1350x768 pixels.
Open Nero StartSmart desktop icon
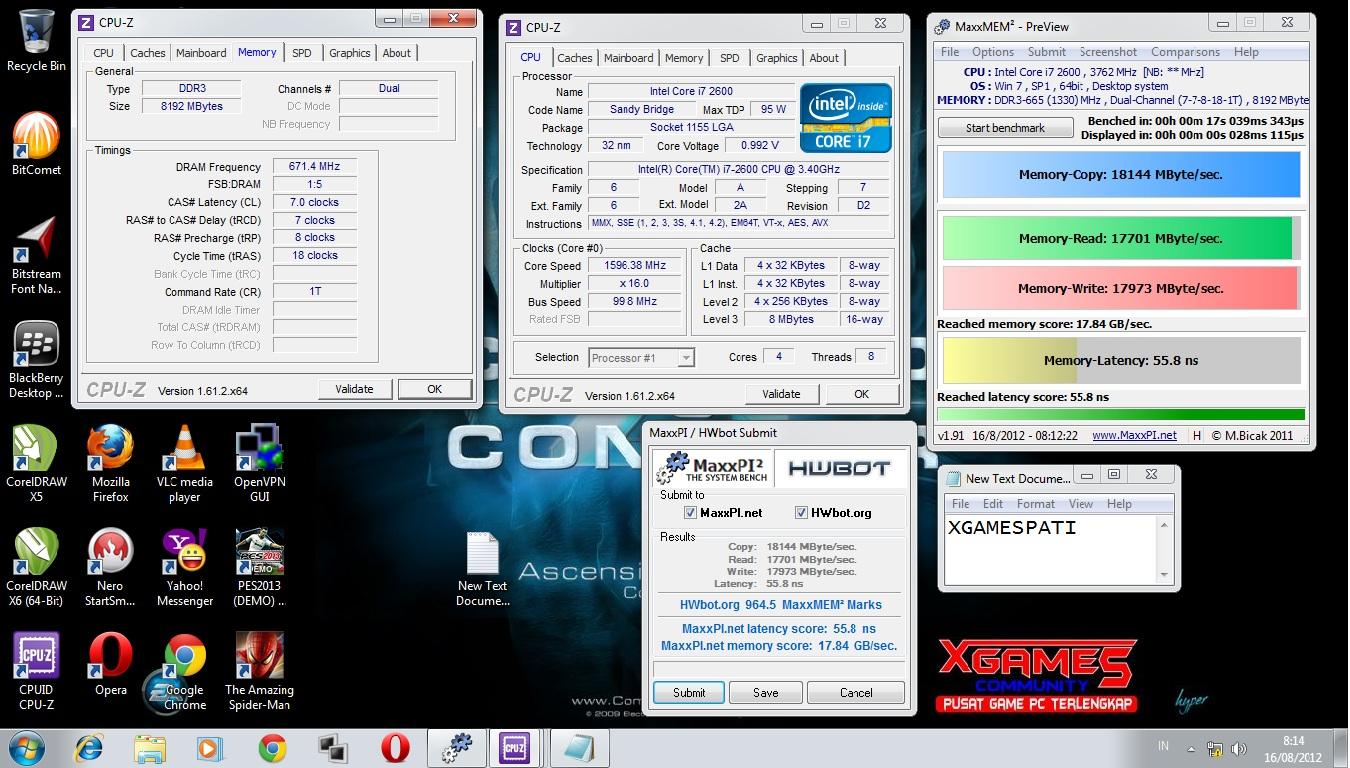[x=110, y=568]
